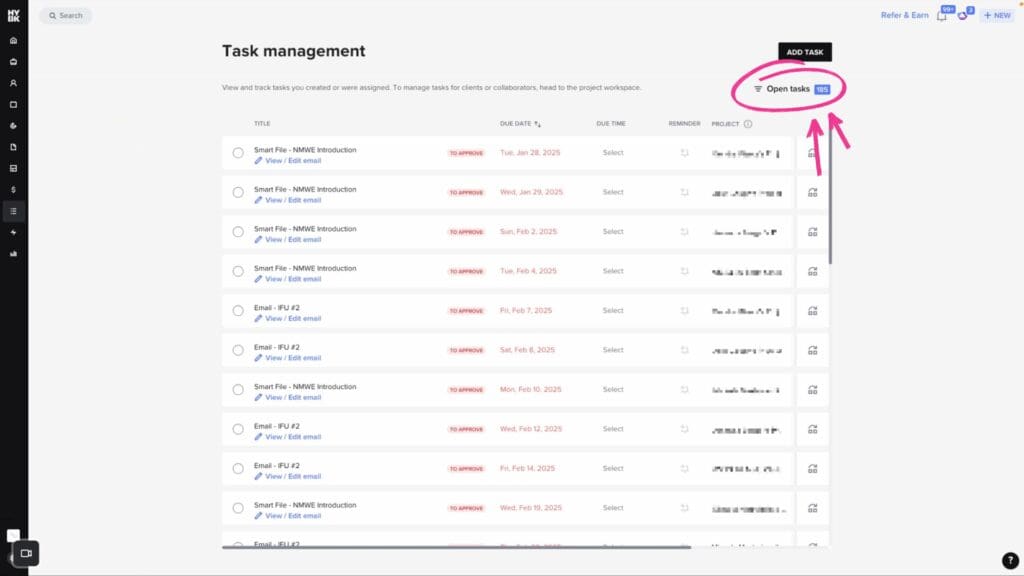Click the Refer & Earn menu item
Image resolution: width=1024 pixels, height=576 pixels.
click(x=902, y=15)
